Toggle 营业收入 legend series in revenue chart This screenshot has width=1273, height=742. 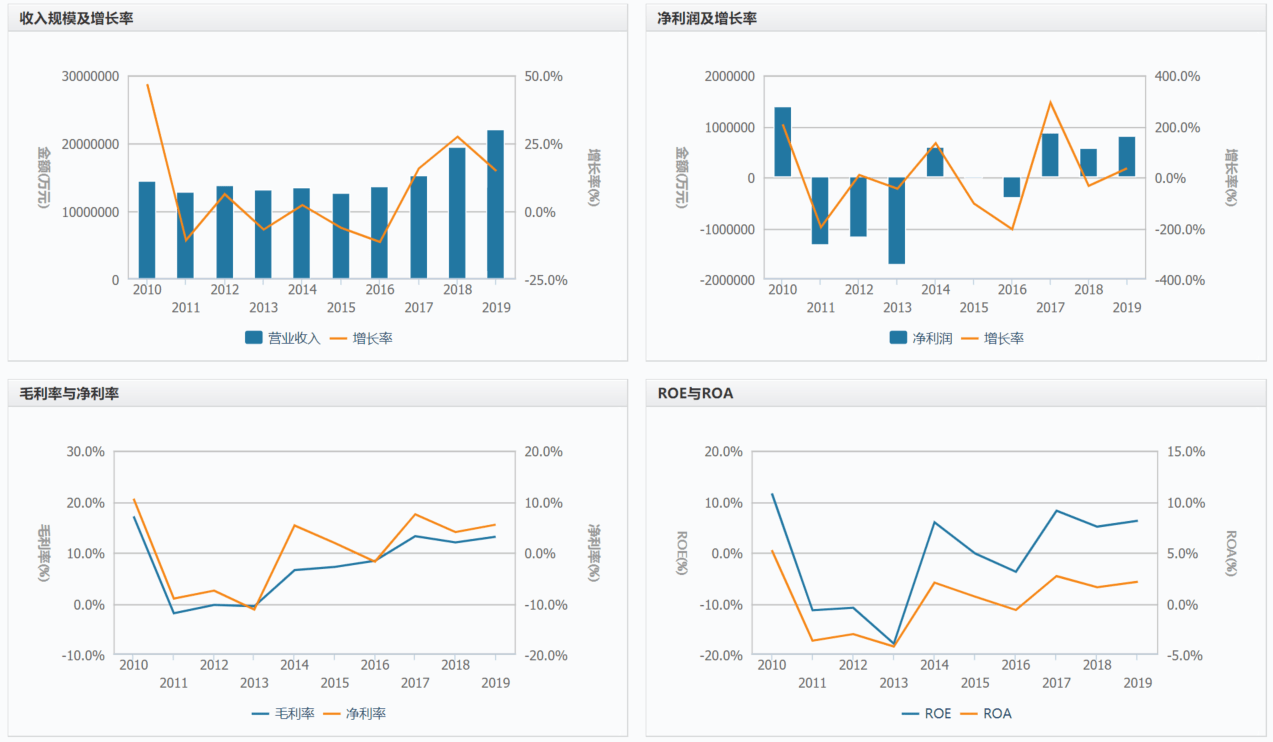coord(282,338)
